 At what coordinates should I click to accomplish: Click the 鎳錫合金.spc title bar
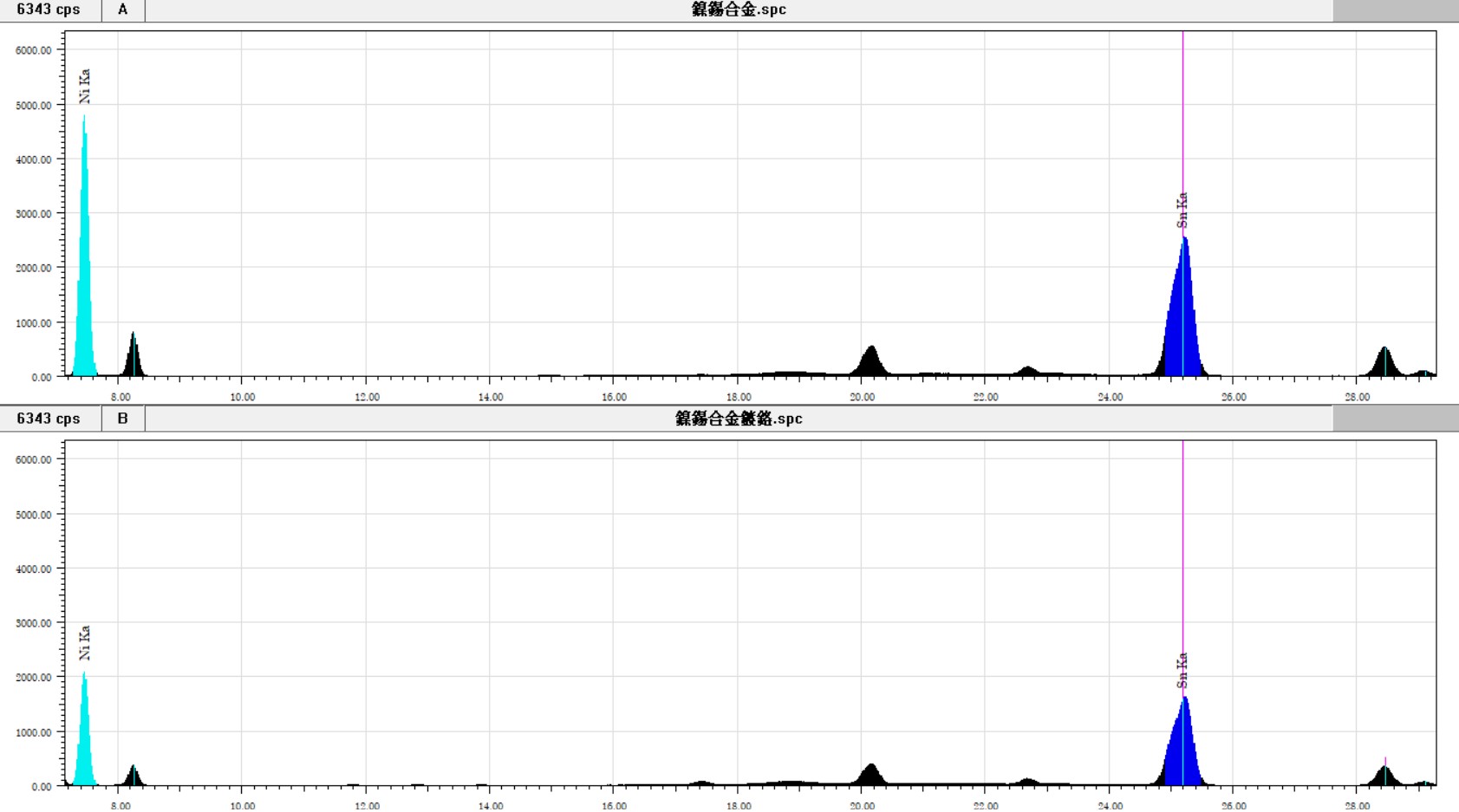(738, 10)
